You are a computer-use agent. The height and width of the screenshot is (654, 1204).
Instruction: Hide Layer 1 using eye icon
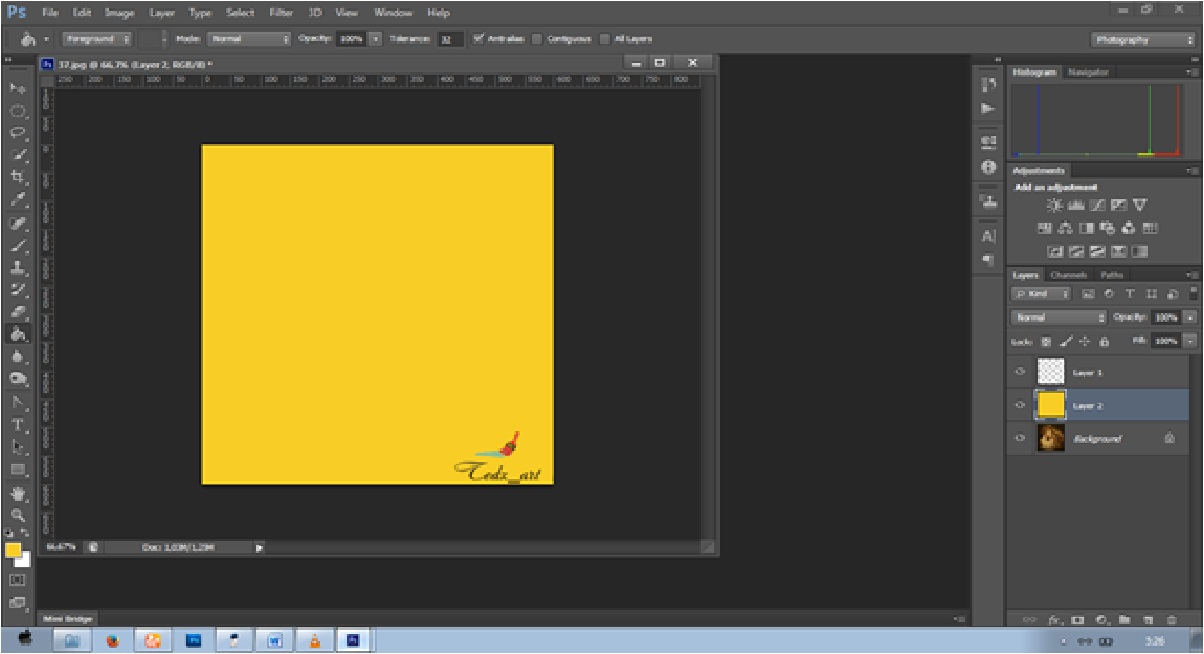tap(1020, 372)
